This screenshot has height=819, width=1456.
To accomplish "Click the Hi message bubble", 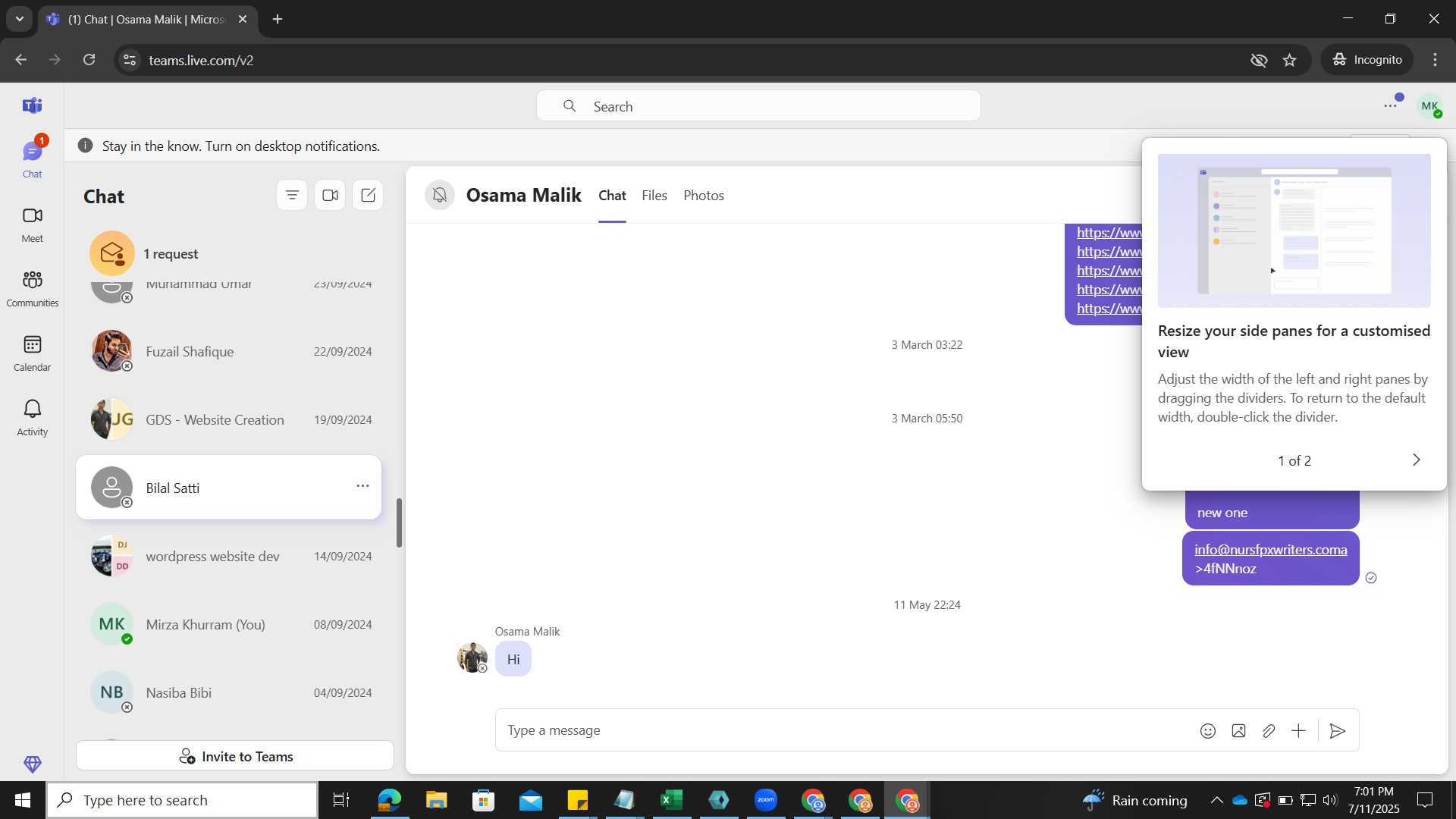I will (513, 659).
